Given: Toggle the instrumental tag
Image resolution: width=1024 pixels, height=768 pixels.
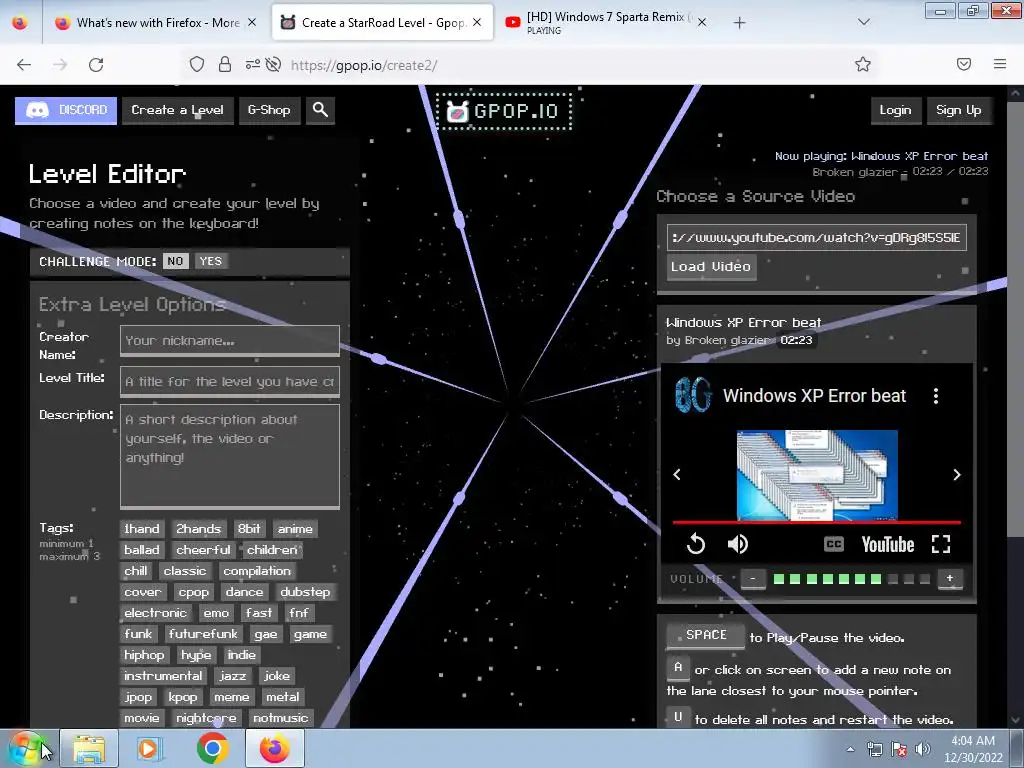Looking at the screenshot, I should click(163, 676).
